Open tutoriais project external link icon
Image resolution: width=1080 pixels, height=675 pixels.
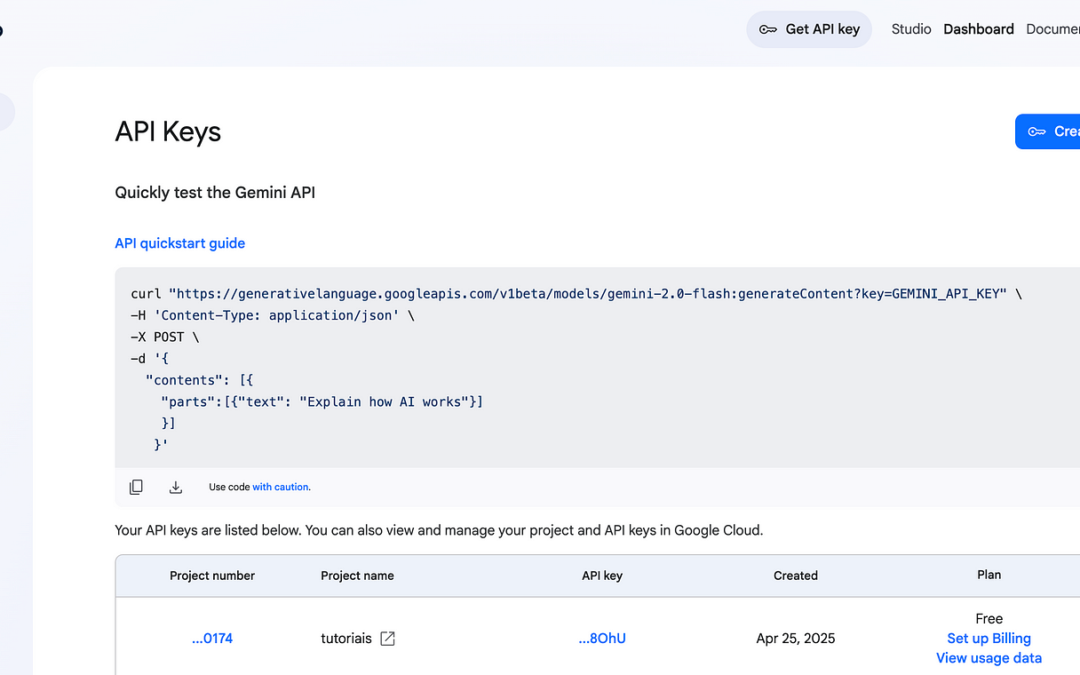point(388,638)
